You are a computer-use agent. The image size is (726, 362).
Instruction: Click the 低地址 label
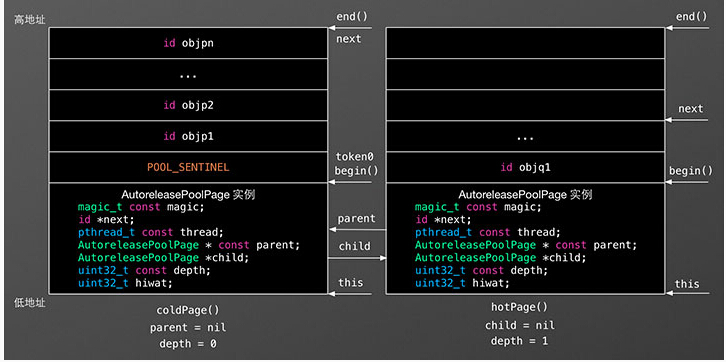tap(30, 303)
